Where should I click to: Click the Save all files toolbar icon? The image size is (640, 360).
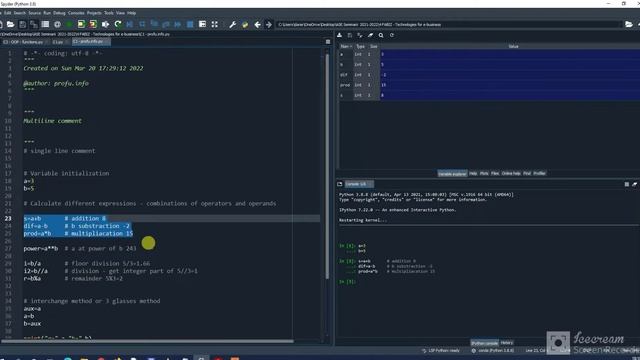pyautogui.click(x=34, y=24)
